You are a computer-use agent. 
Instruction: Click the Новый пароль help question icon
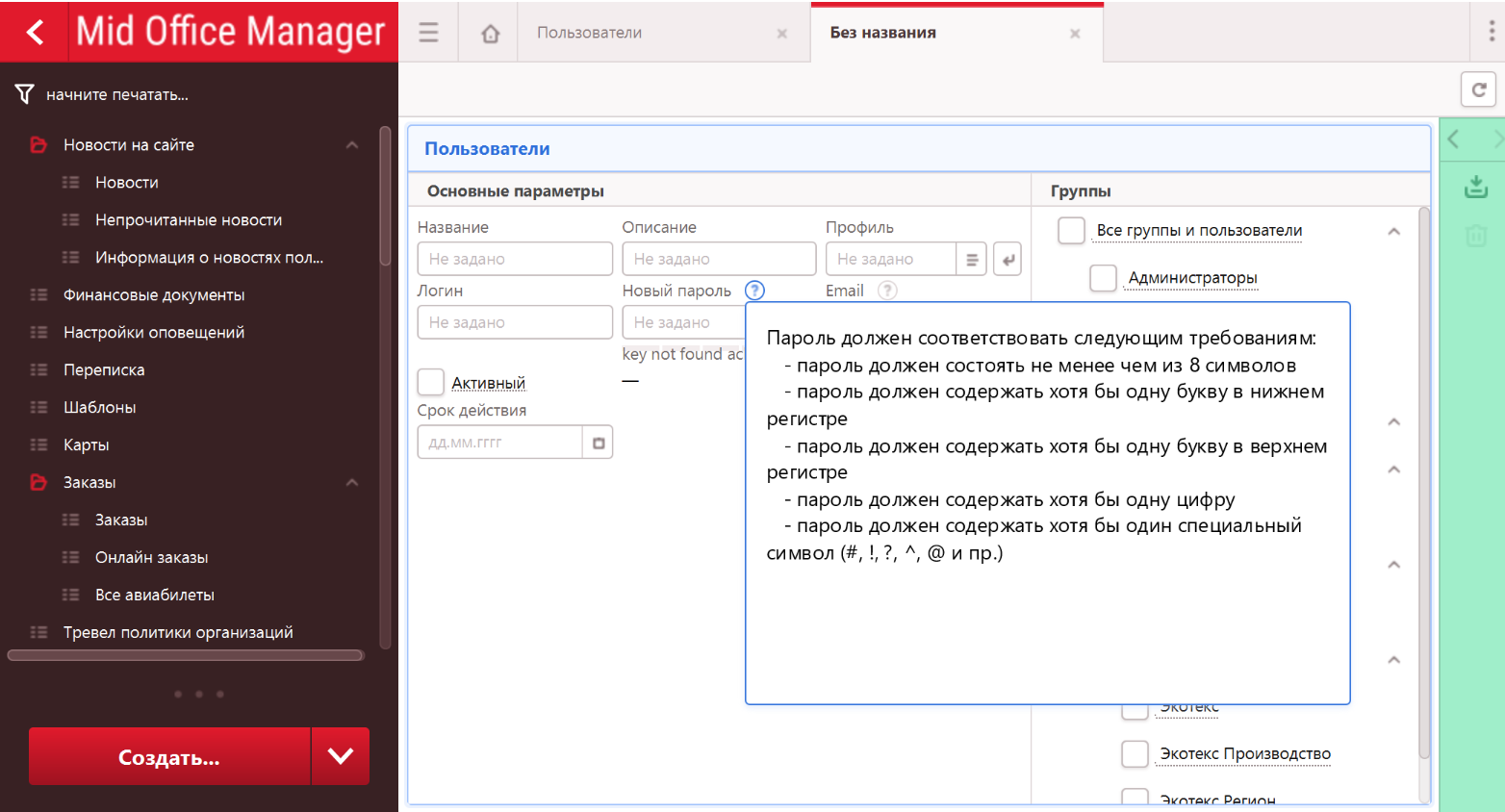coord(754,291)
